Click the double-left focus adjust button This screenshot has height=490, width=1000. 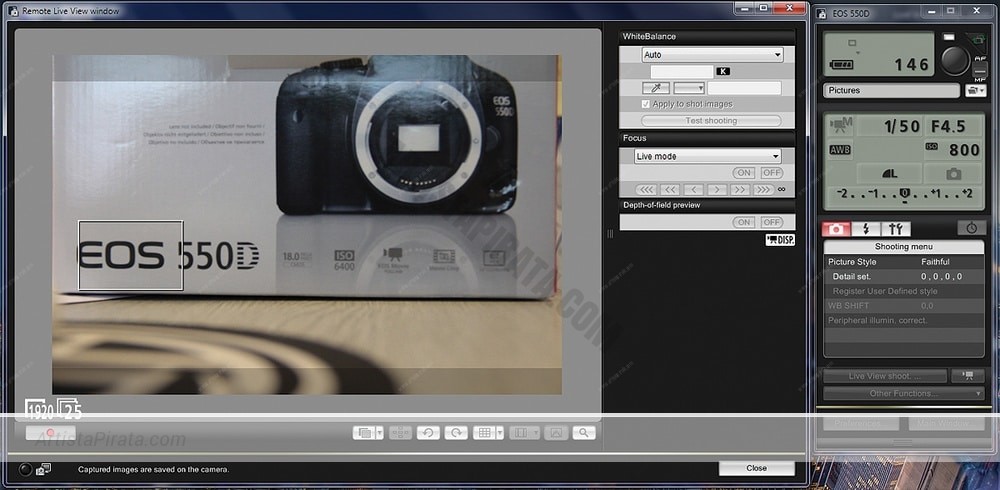670,189
